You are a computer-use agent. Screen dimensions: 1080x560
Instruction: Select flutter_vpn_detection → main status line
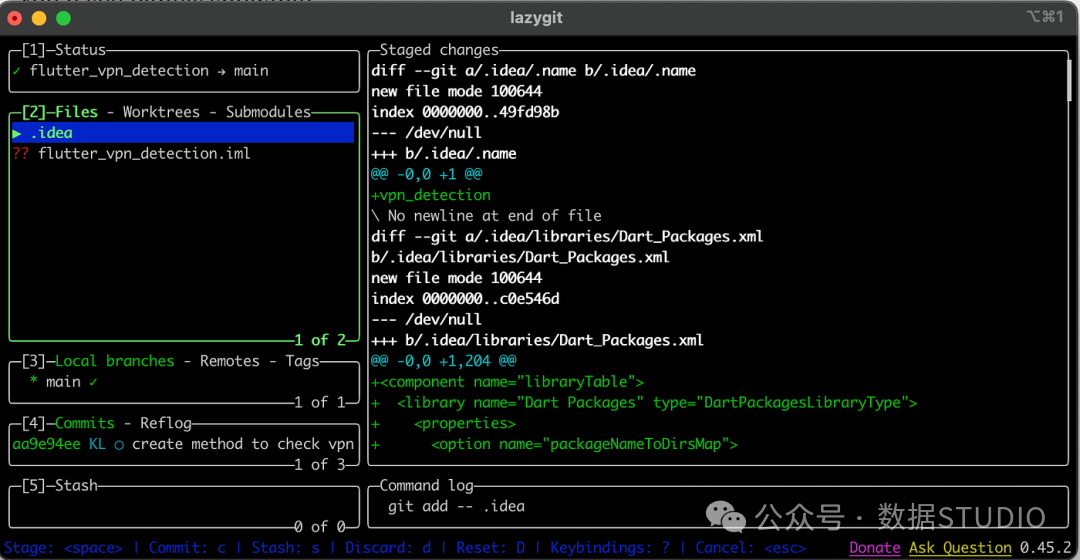149,71
